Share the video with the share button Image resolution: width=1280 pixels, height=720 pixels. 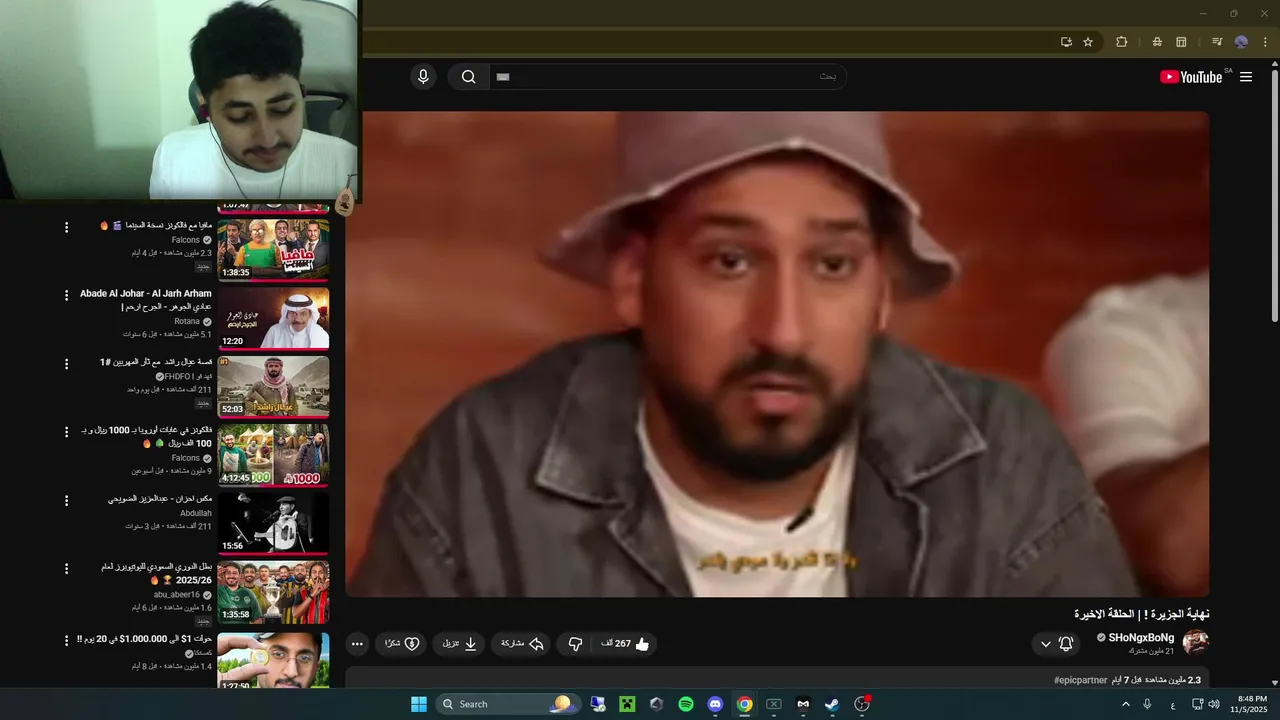coord(522,644)
